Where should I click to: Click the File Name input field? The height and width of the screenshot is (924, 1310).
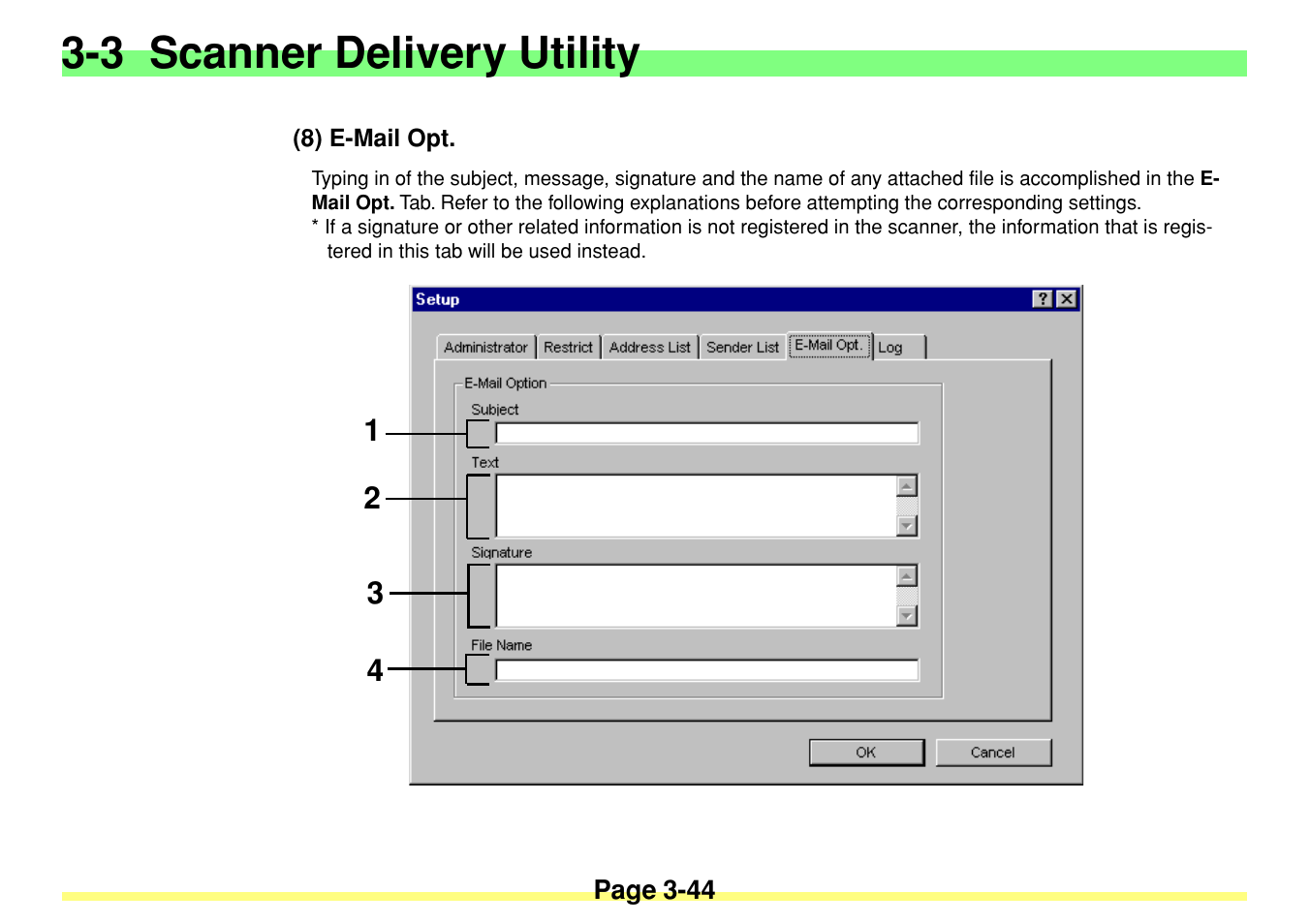[706, 669]
